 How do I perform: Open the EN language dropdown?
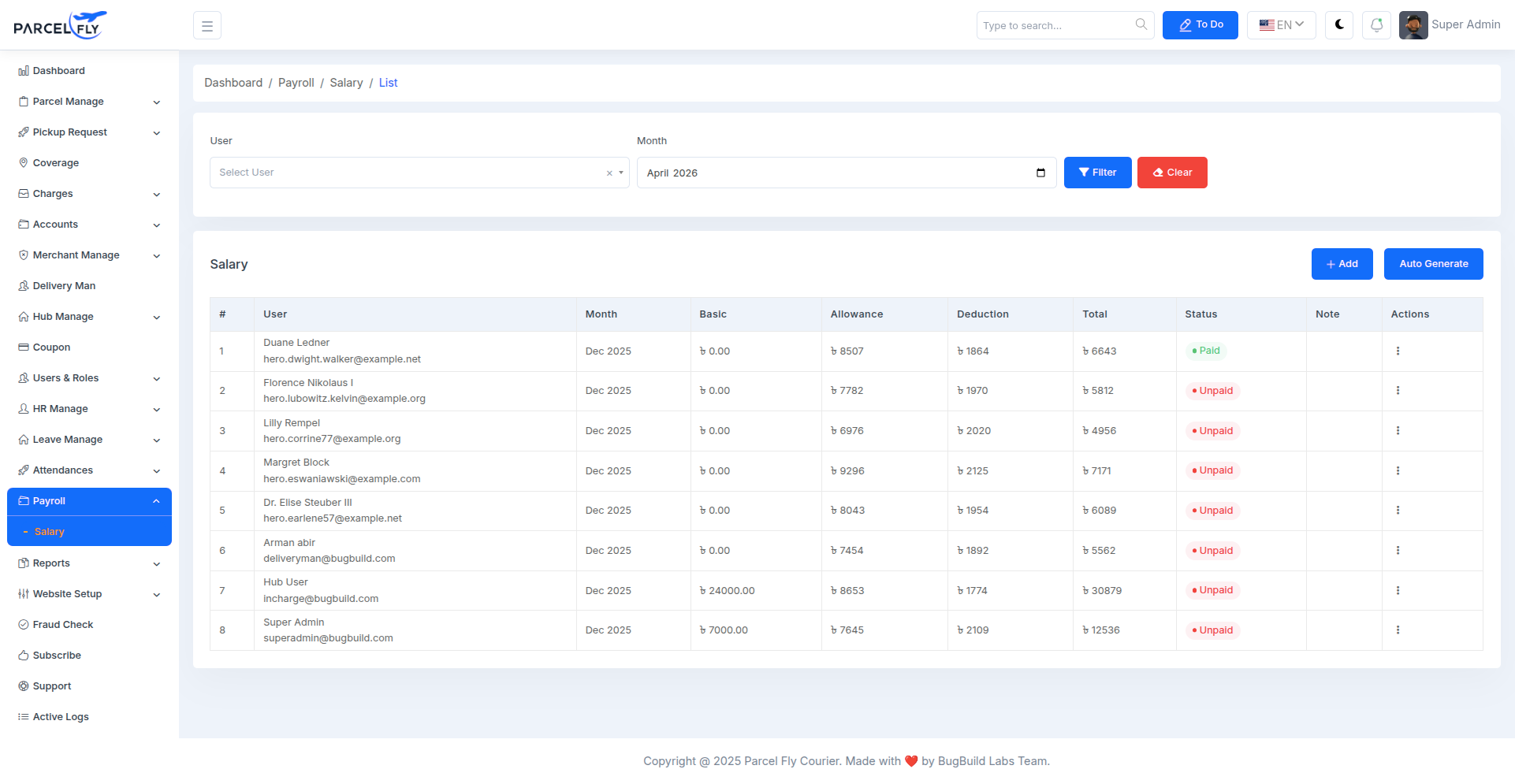coord(1280,24)
